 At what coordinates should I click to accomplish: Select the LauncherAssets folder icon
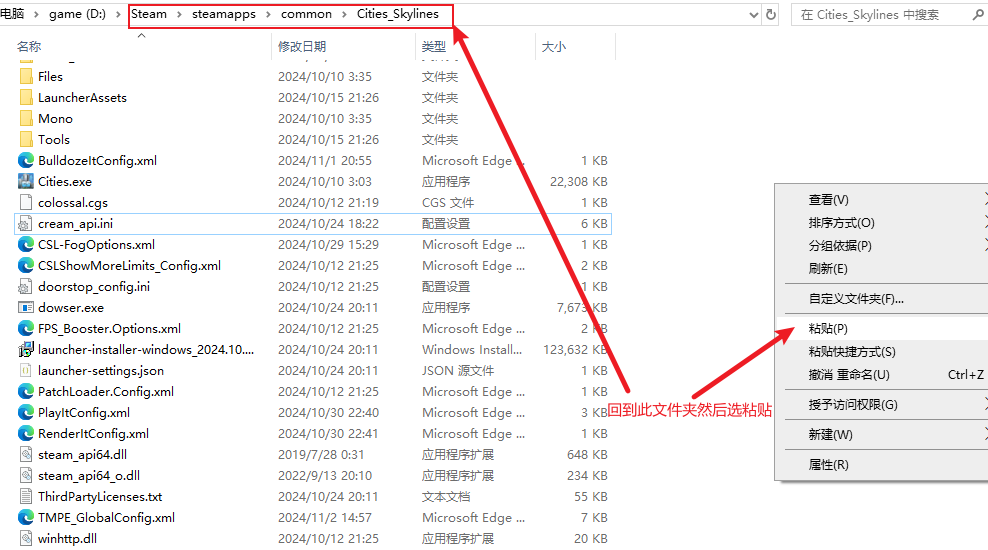[x=26, y=98]
